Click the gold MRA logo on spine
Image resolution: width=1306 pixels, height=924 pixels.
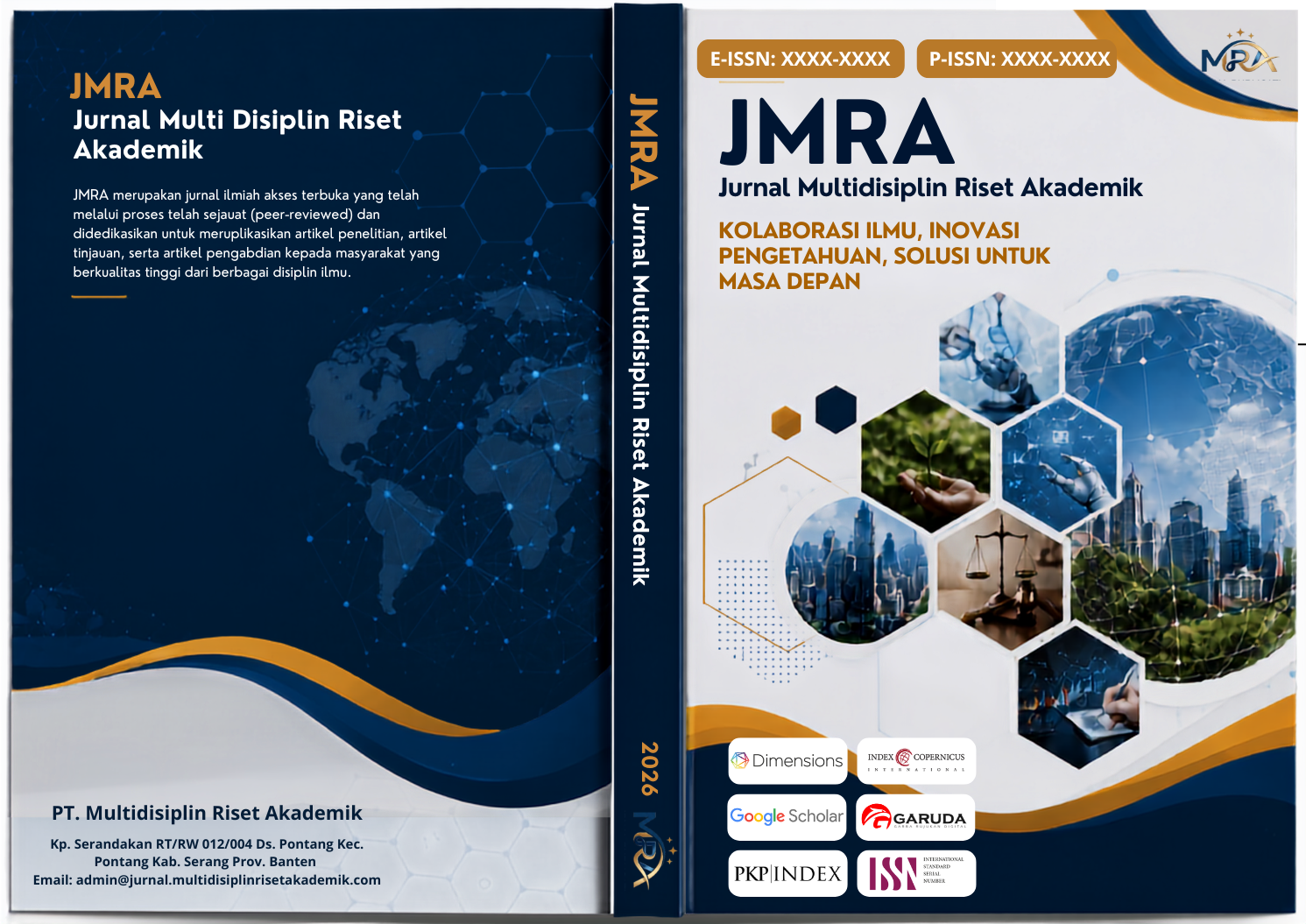pos(652,850)
